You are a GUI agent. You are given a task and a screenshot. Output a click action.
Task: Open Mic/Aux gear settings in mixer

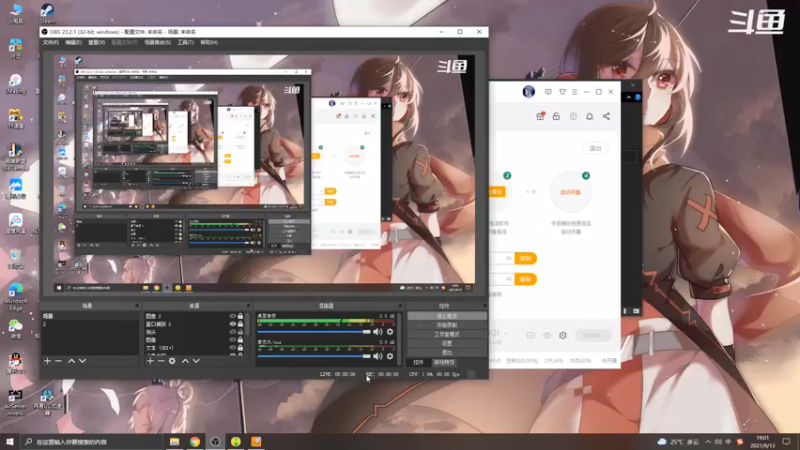390,356
